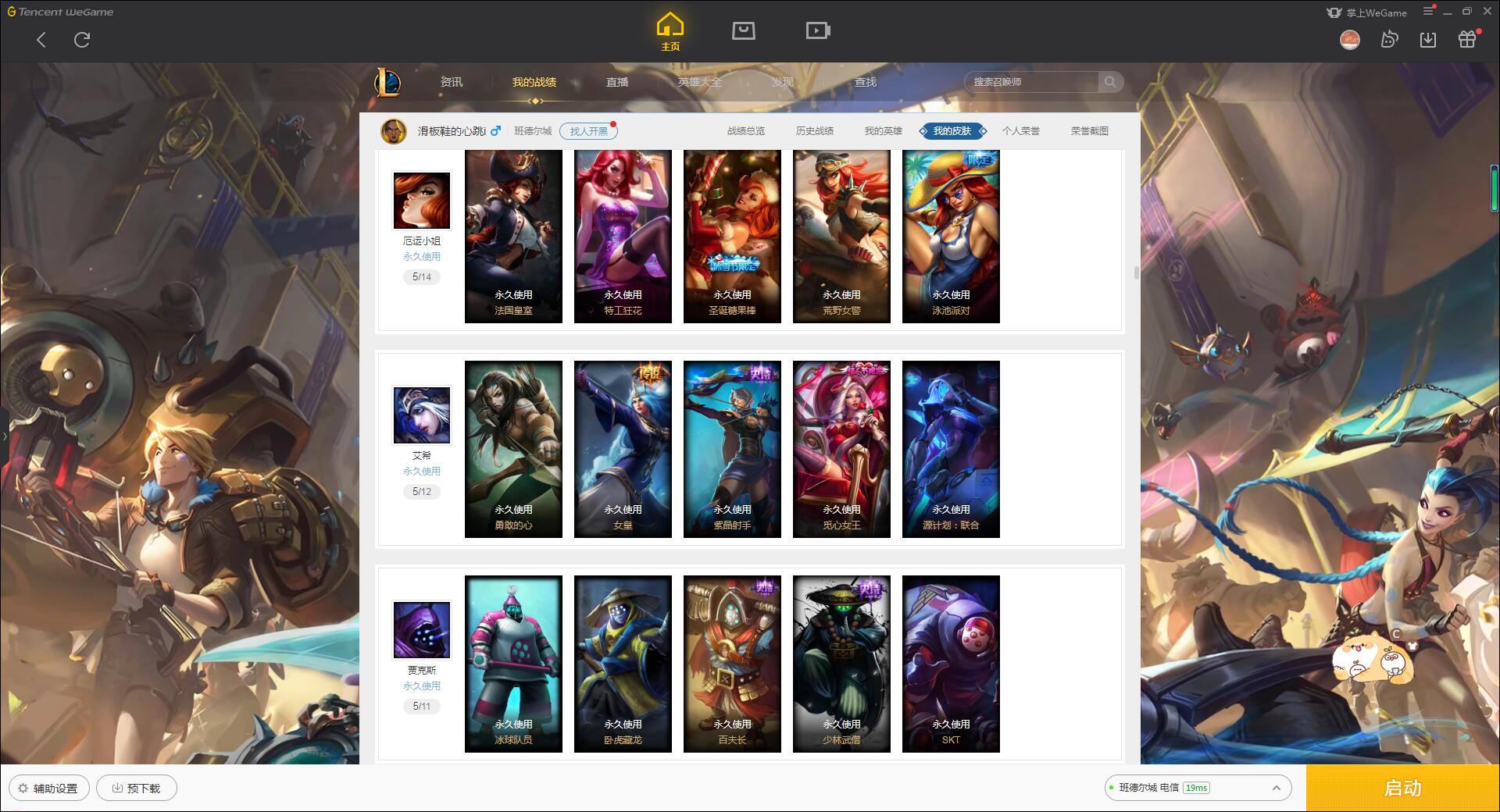Viewport: 1500px width, 812px height.
Task: Open the 法国皇室 skin card
Action: pyautogui.click(x=513, y=237)
